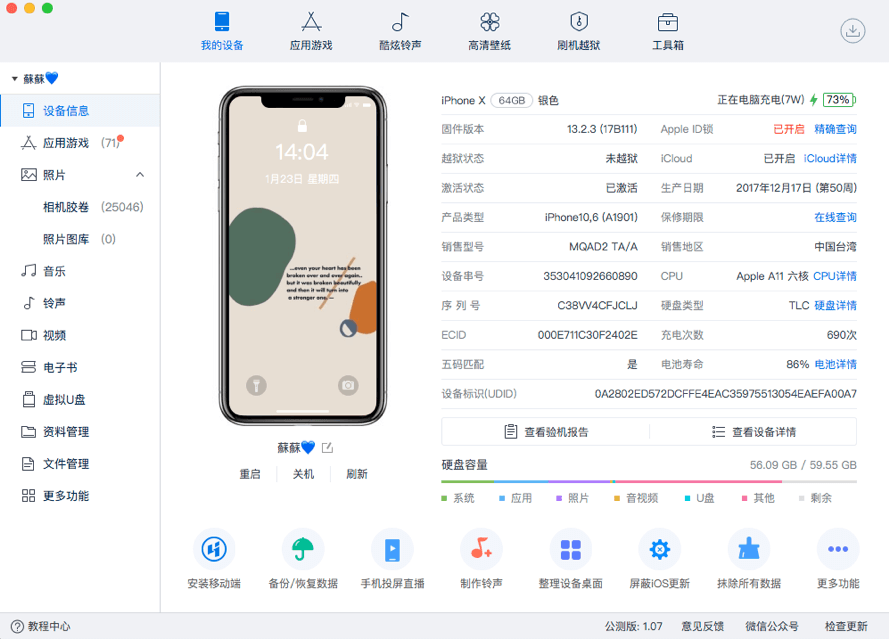This screenshot has height=639, width=889.
Task: Click the pink 其他 legend swatch
Action: pos(744,498)
